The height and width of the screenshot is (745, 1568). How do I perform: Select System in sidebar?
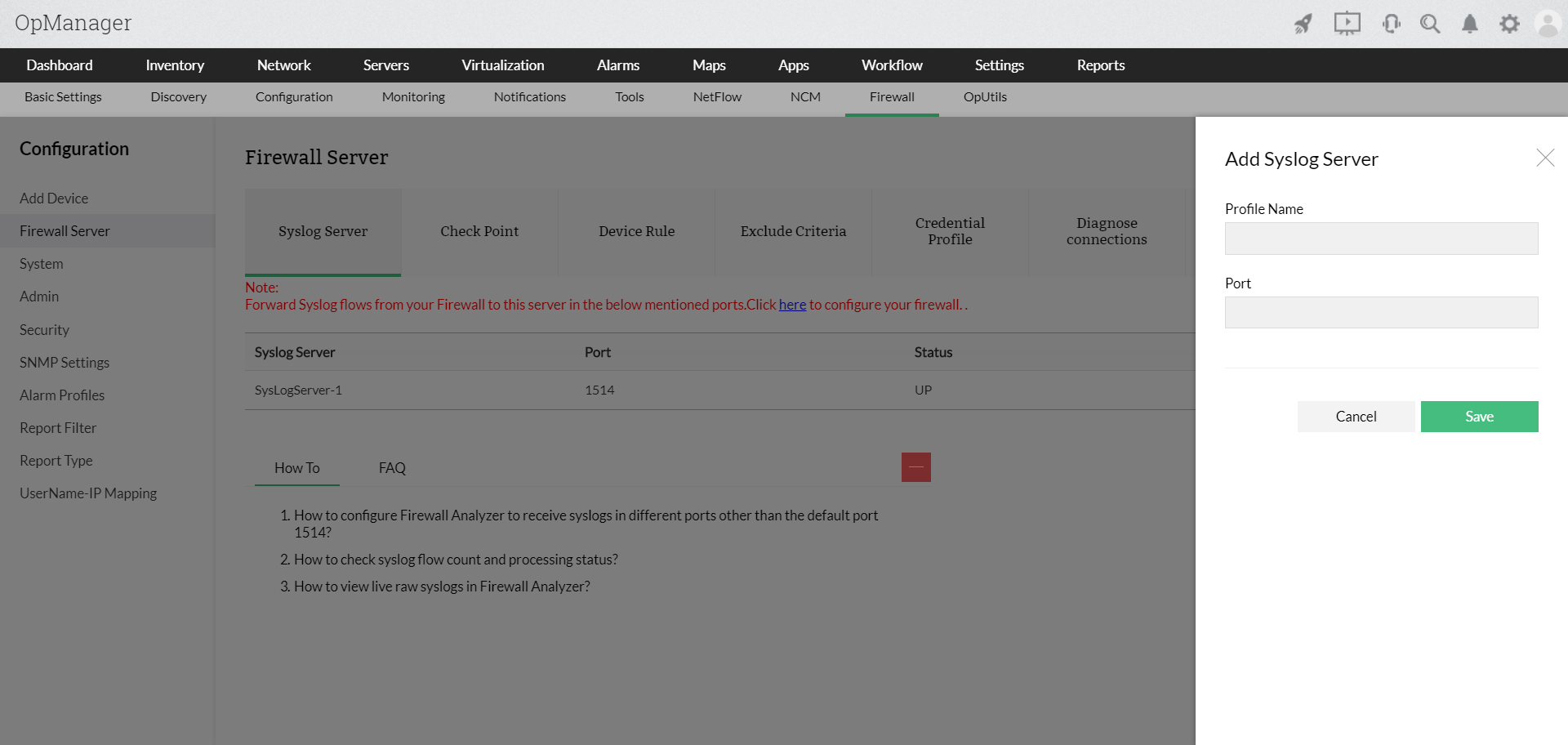coord(42,264)
